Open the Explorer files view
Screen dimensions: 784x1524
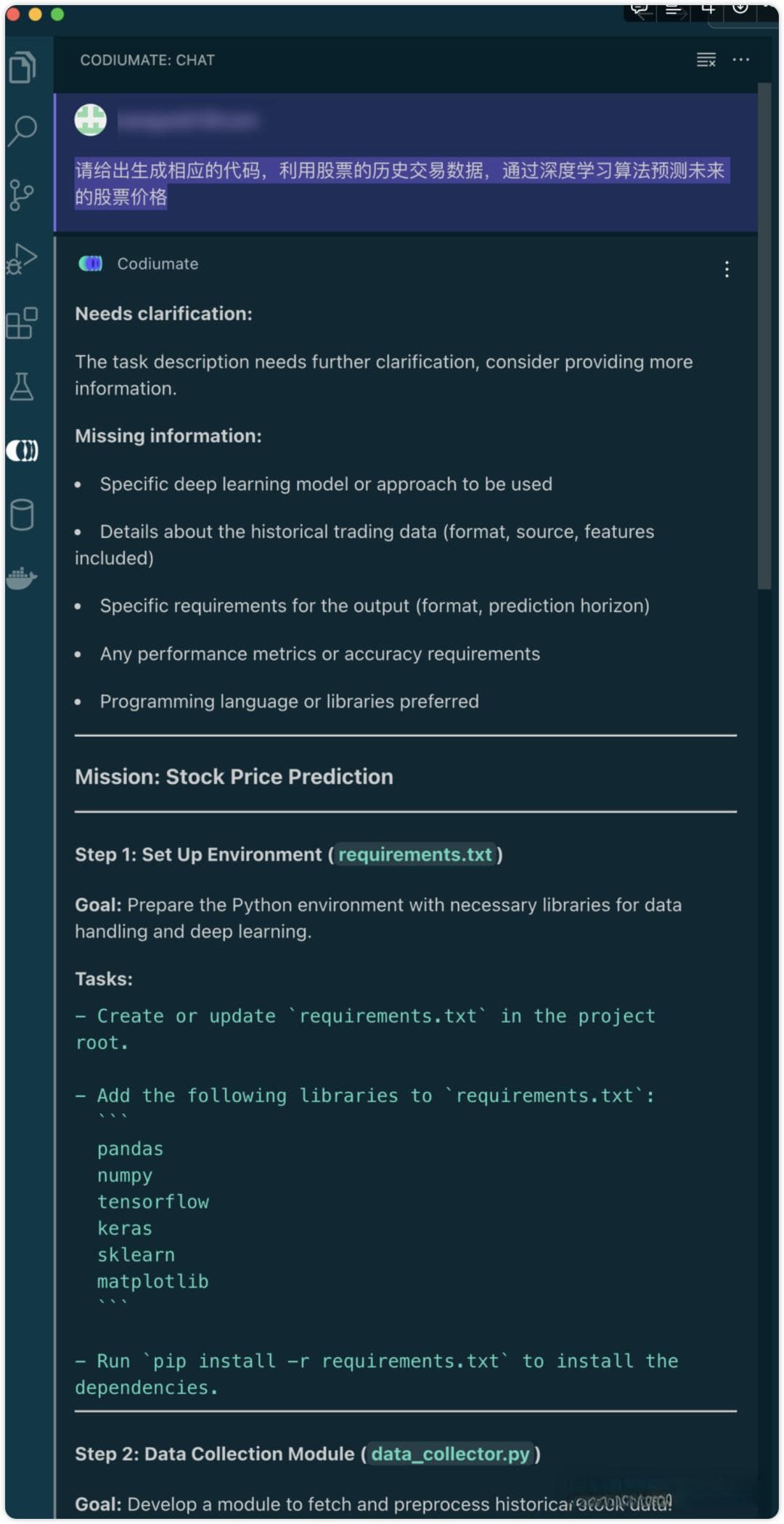pyautogui.click(x=23, y=67)
